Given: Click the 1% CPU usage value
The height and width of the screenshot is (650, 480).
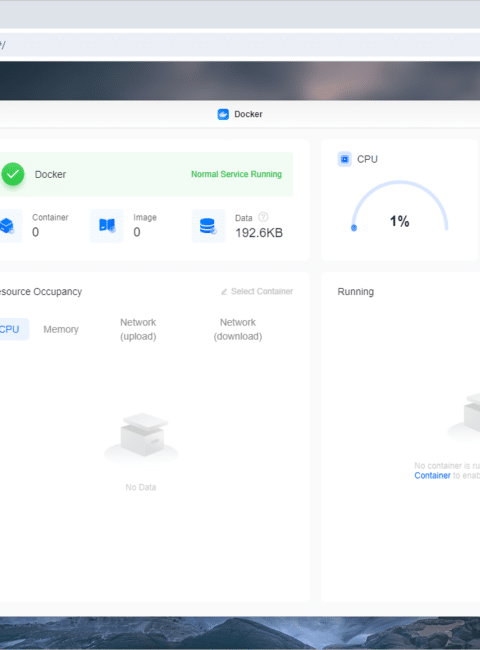Looking at the screenshot, I should coord(400,221).
